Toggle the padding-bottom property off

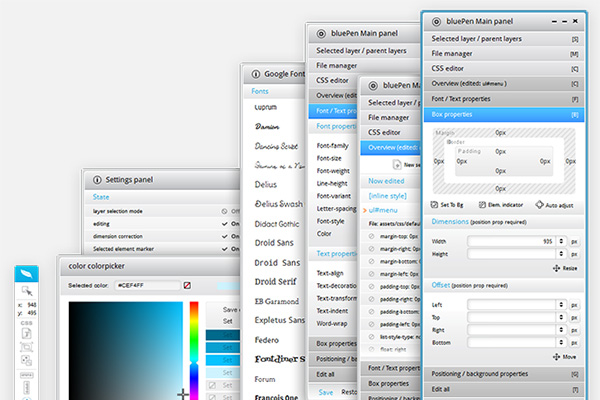(x=371, y=312)
